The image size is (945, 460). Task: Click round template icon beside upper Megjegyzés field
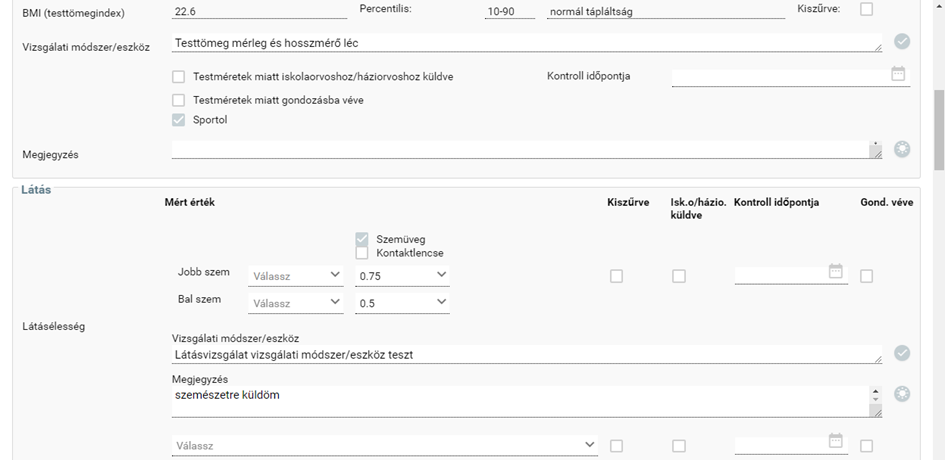pyautogui.click(x=902, y=149)
